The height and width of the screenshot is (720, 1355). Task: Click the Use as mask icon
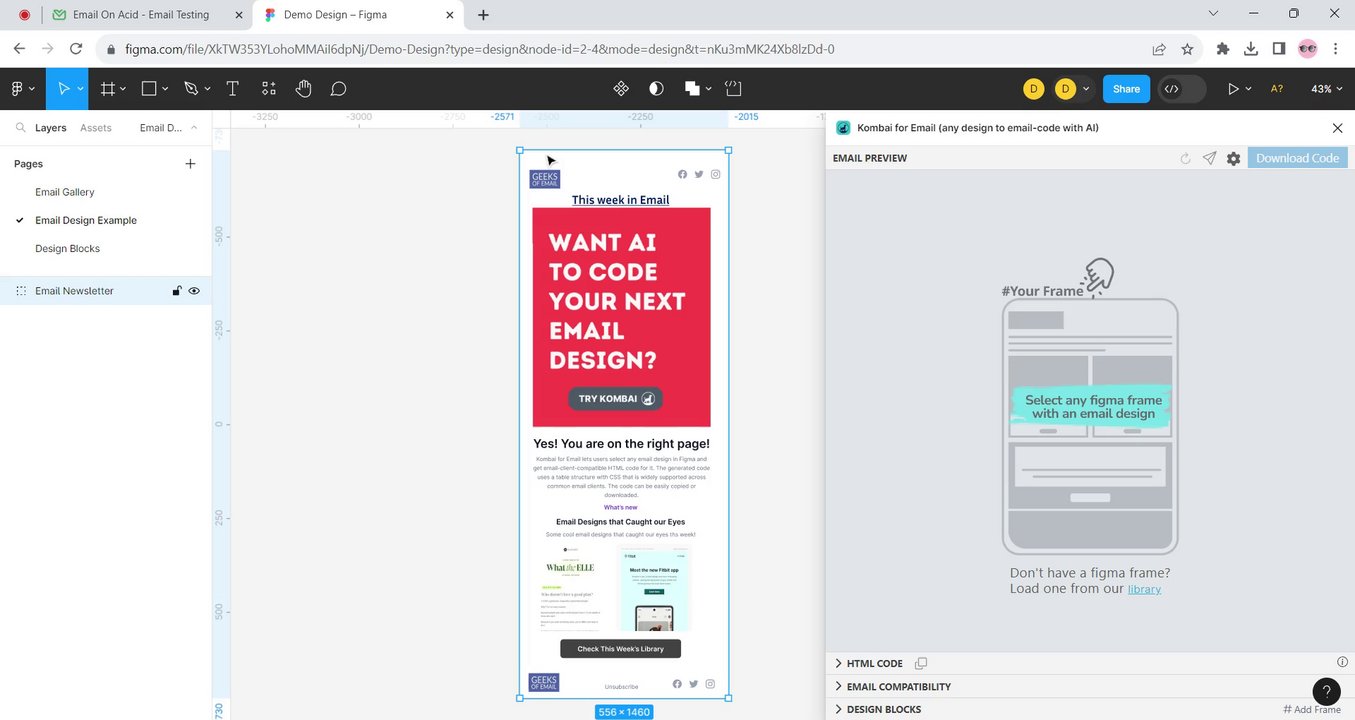point(656,89)
